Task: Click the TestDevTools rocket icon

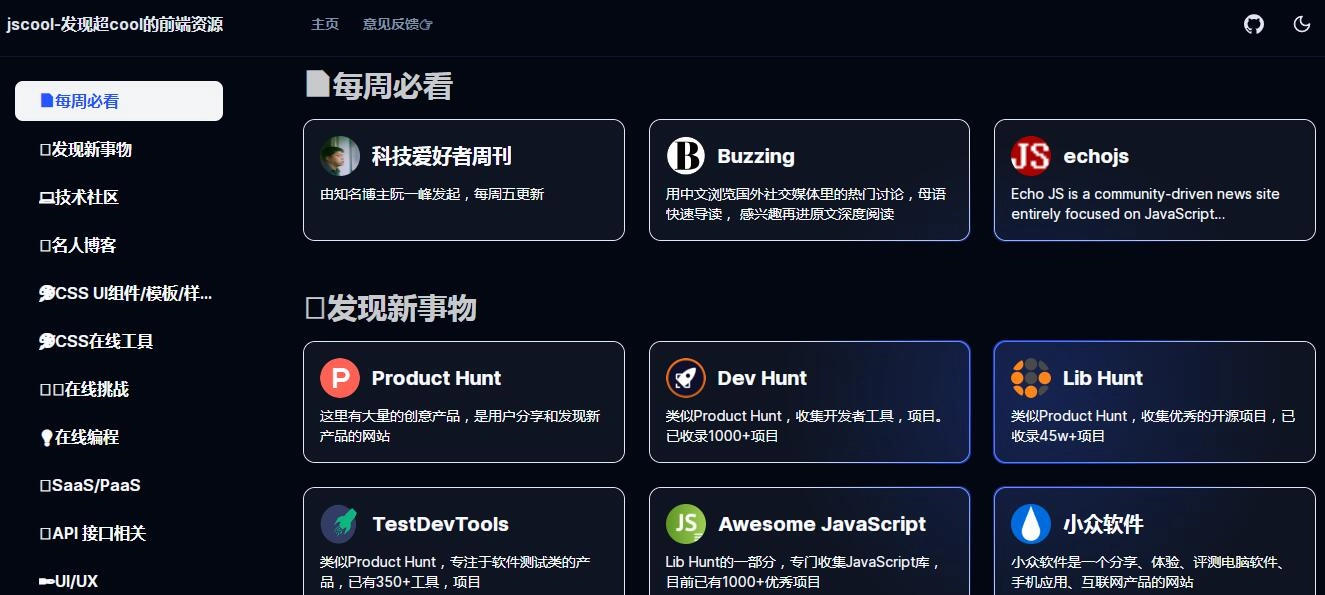Action: tap(340, 524)
